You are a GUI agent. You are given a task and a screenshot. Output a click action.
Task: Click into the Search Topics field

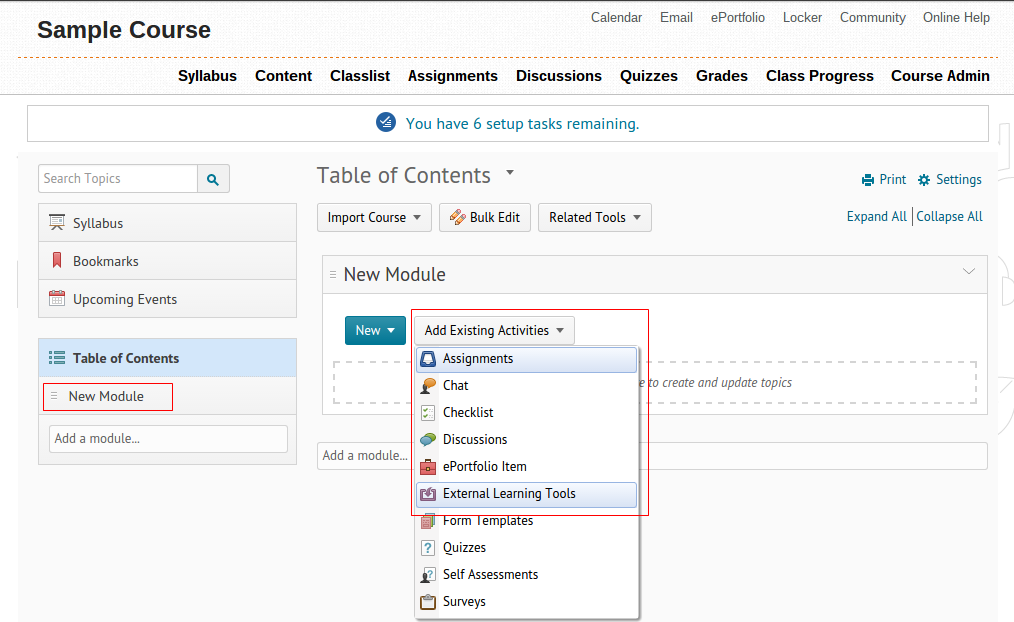(118, 178)
